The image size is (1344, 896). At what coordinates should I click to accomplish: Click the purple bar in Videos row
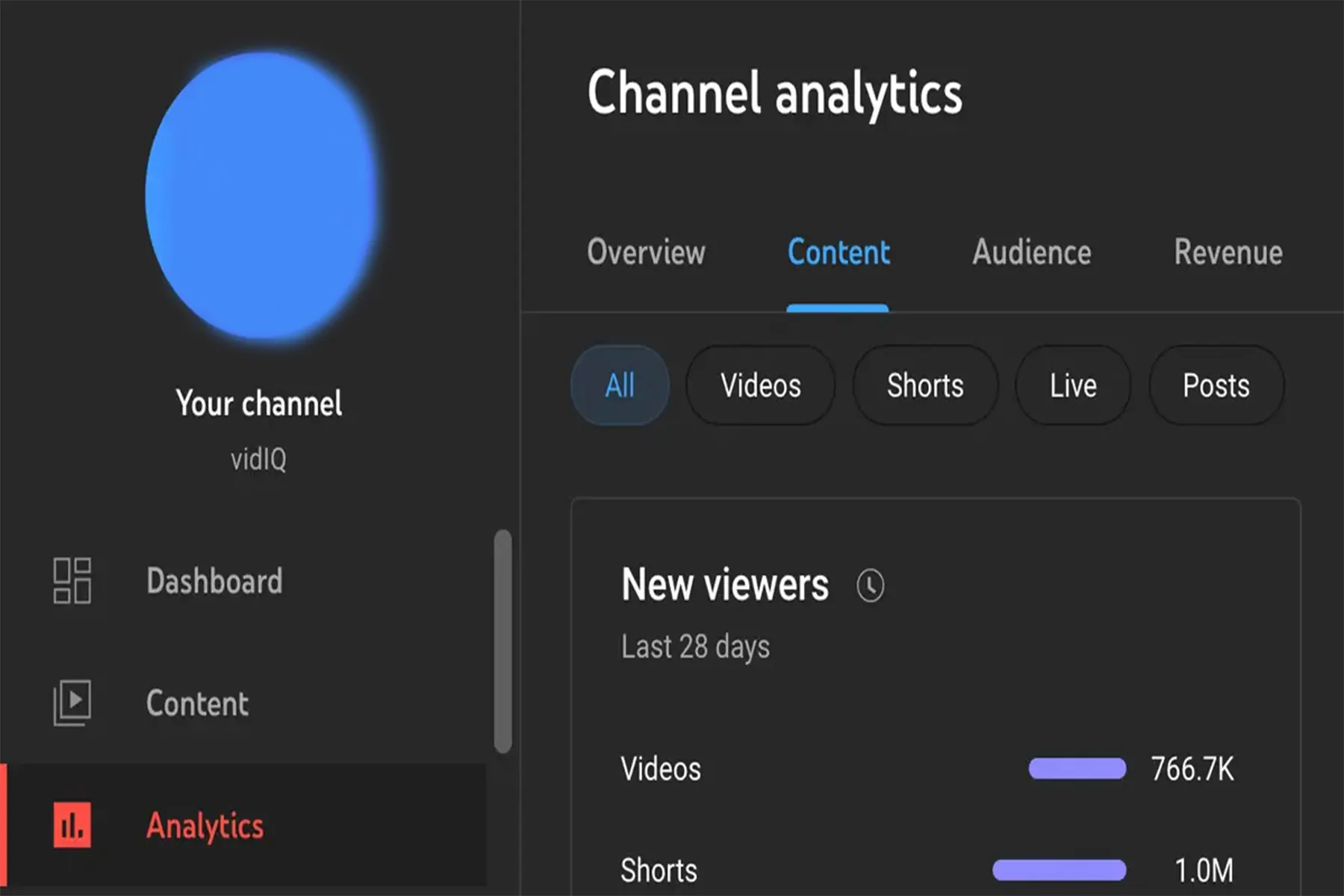click(1077, 768)
